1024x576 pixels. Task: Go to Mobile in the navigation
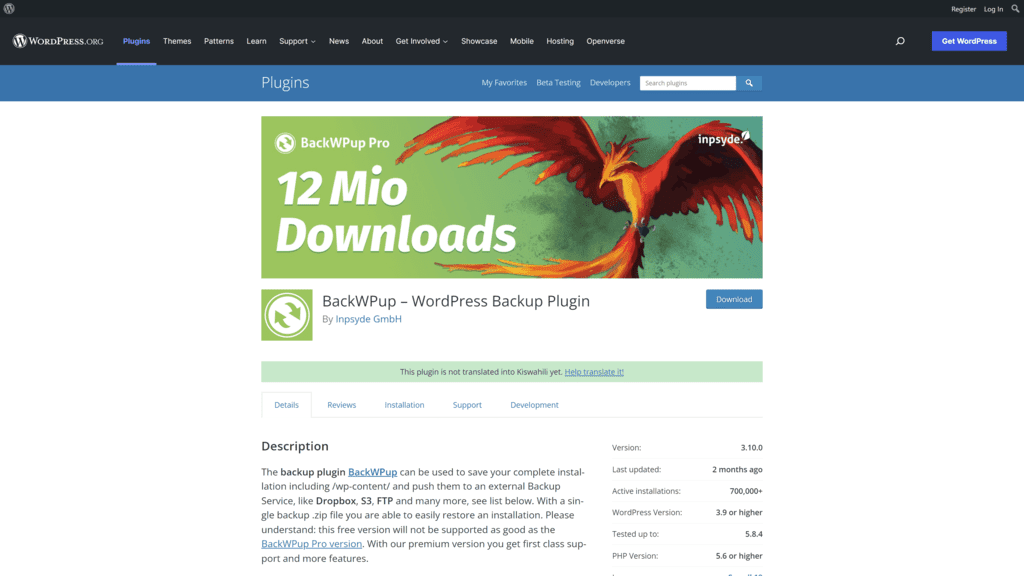(522, 41)
